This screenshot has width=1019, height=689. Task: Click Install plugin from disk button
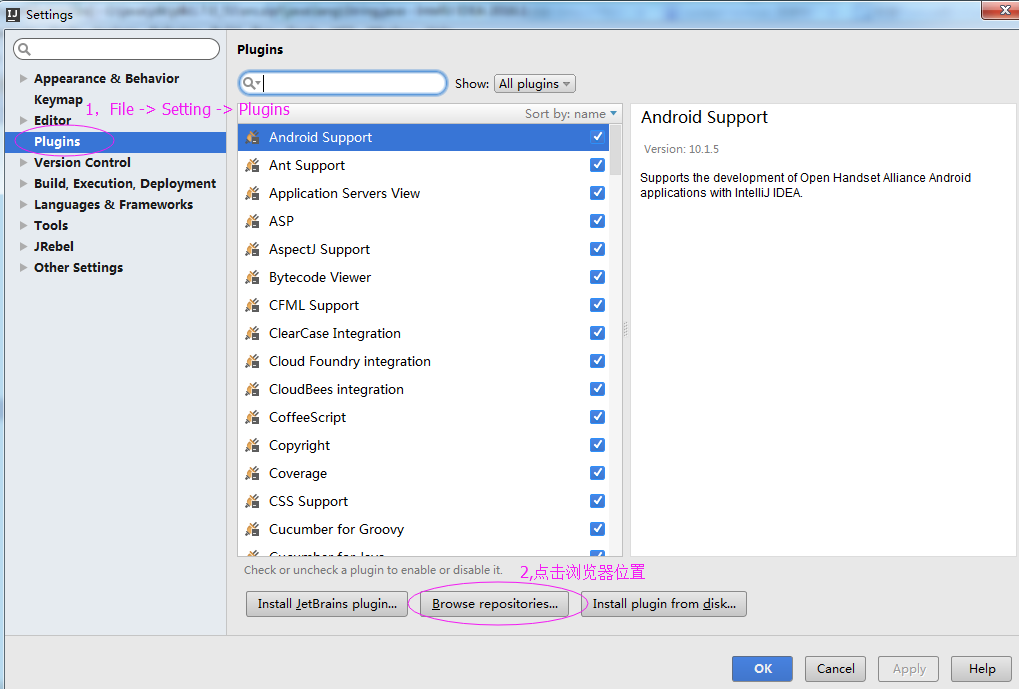click(664, 604)
